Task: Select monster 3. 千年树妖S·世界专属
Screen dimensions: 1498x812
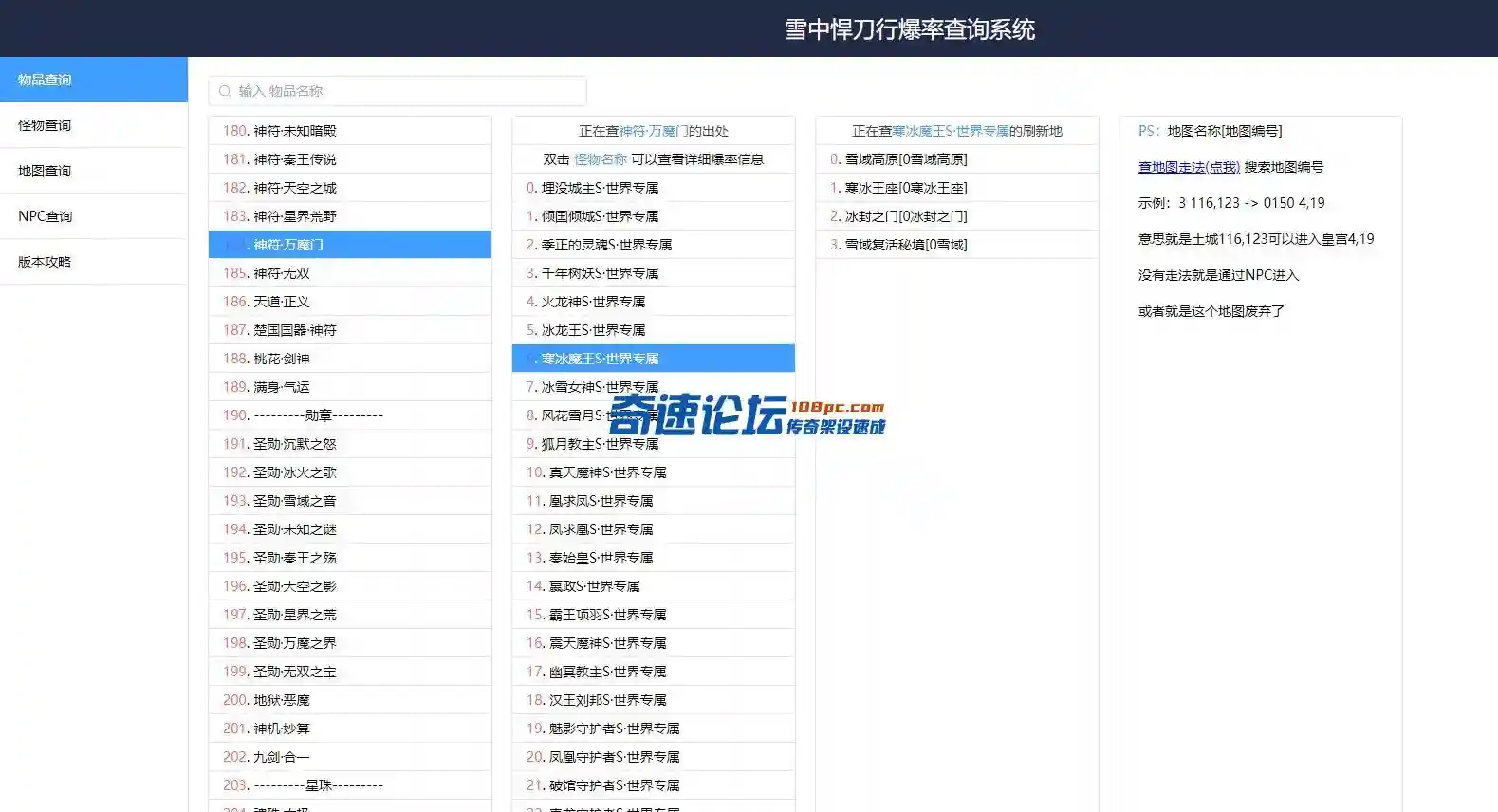Action: click(654, 273)
